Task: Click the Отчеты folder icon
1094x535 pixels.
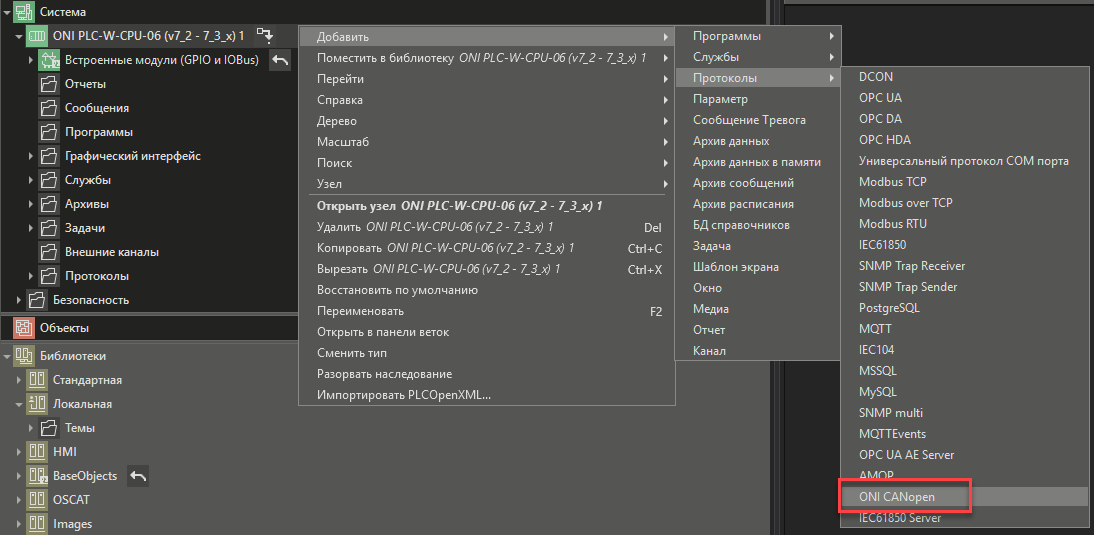Action: pyautogui.click(x=48, y=84)
